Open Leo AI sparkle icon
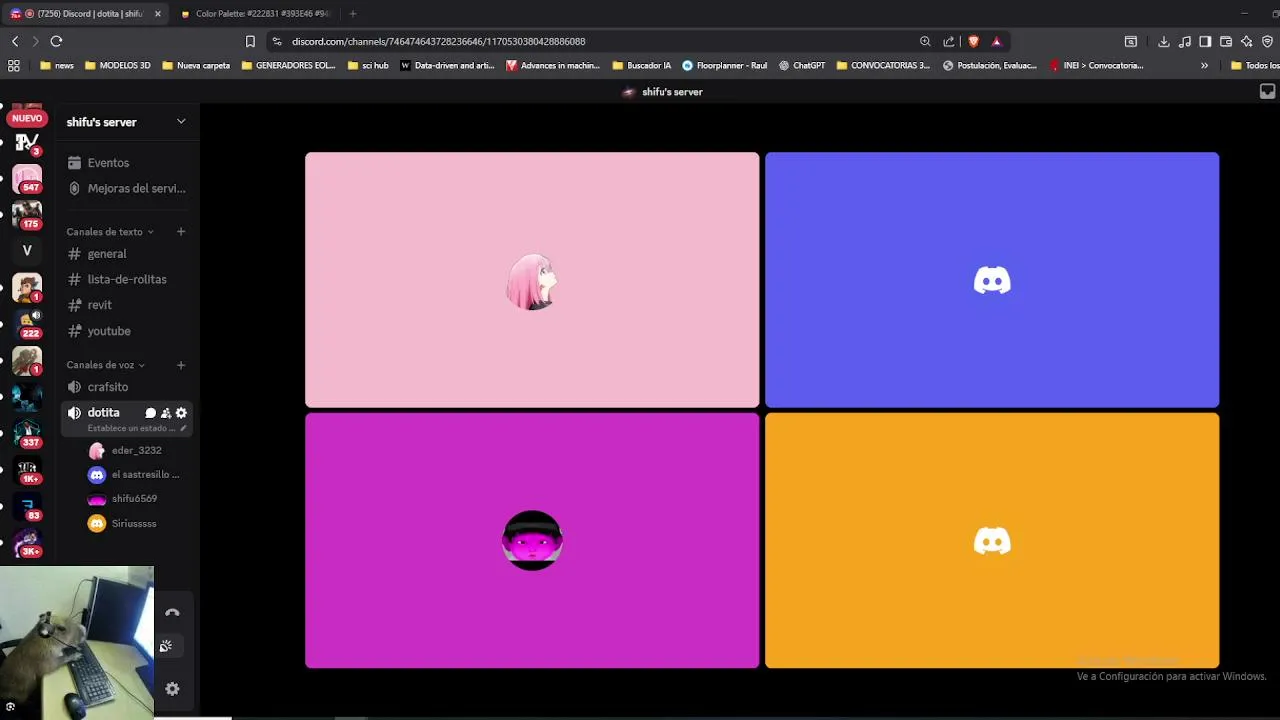This screenshot has width=1280, height=720. [x=1246, y=41]
